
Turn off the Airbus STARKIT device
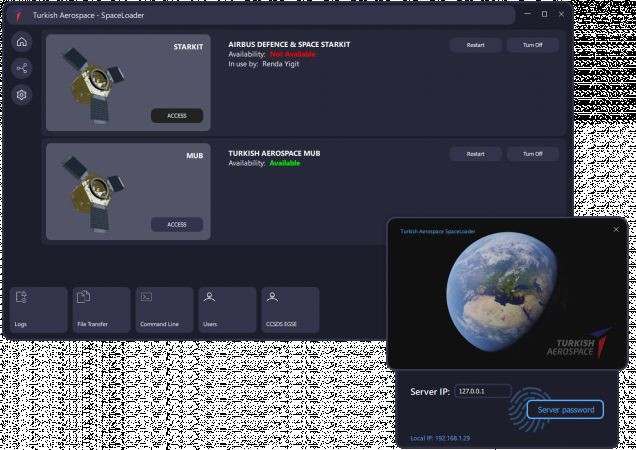tap(533, 45)
